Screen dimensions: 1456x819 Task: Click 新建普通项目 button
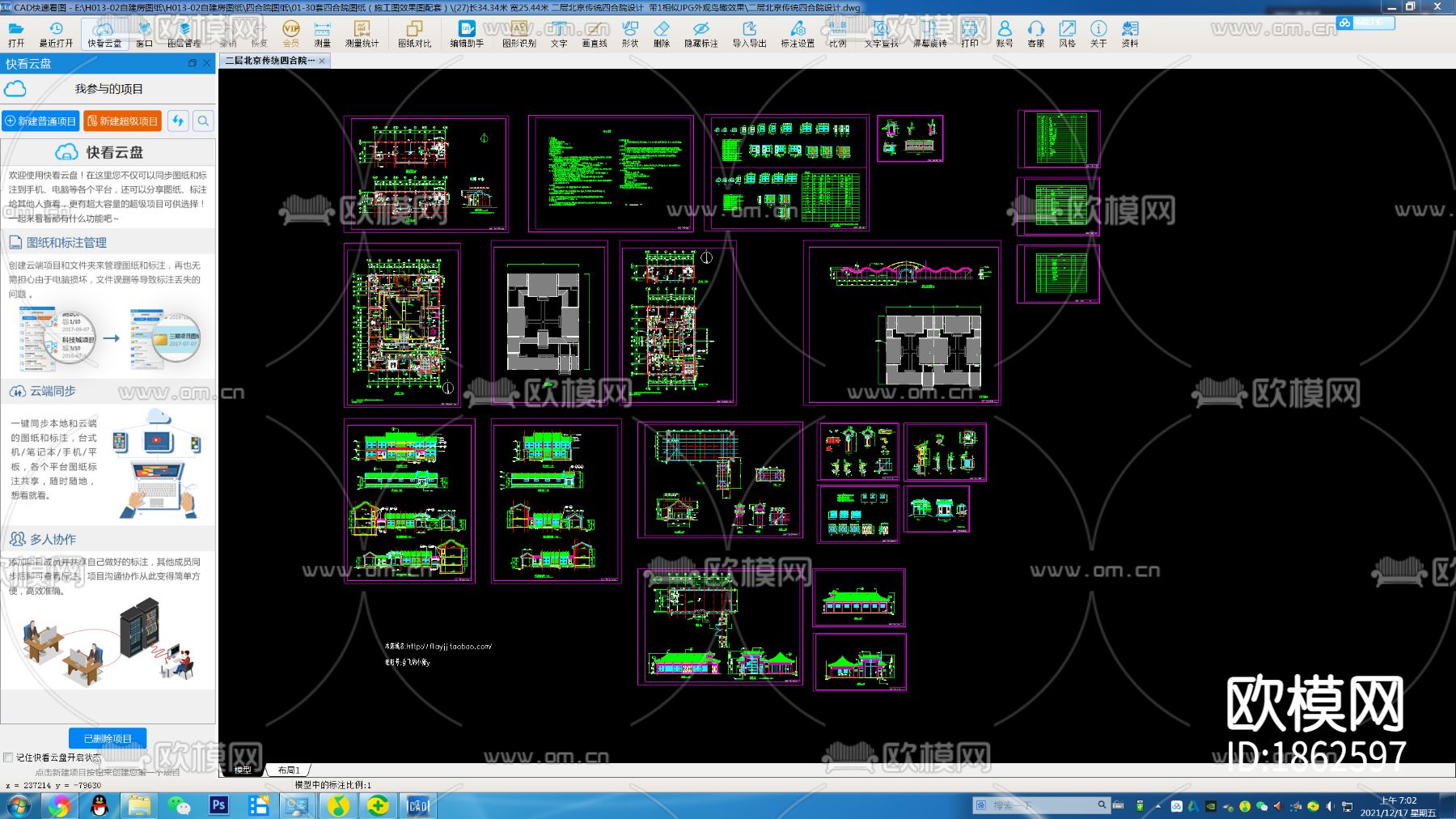pyautogui.click(x=40, y=121)
